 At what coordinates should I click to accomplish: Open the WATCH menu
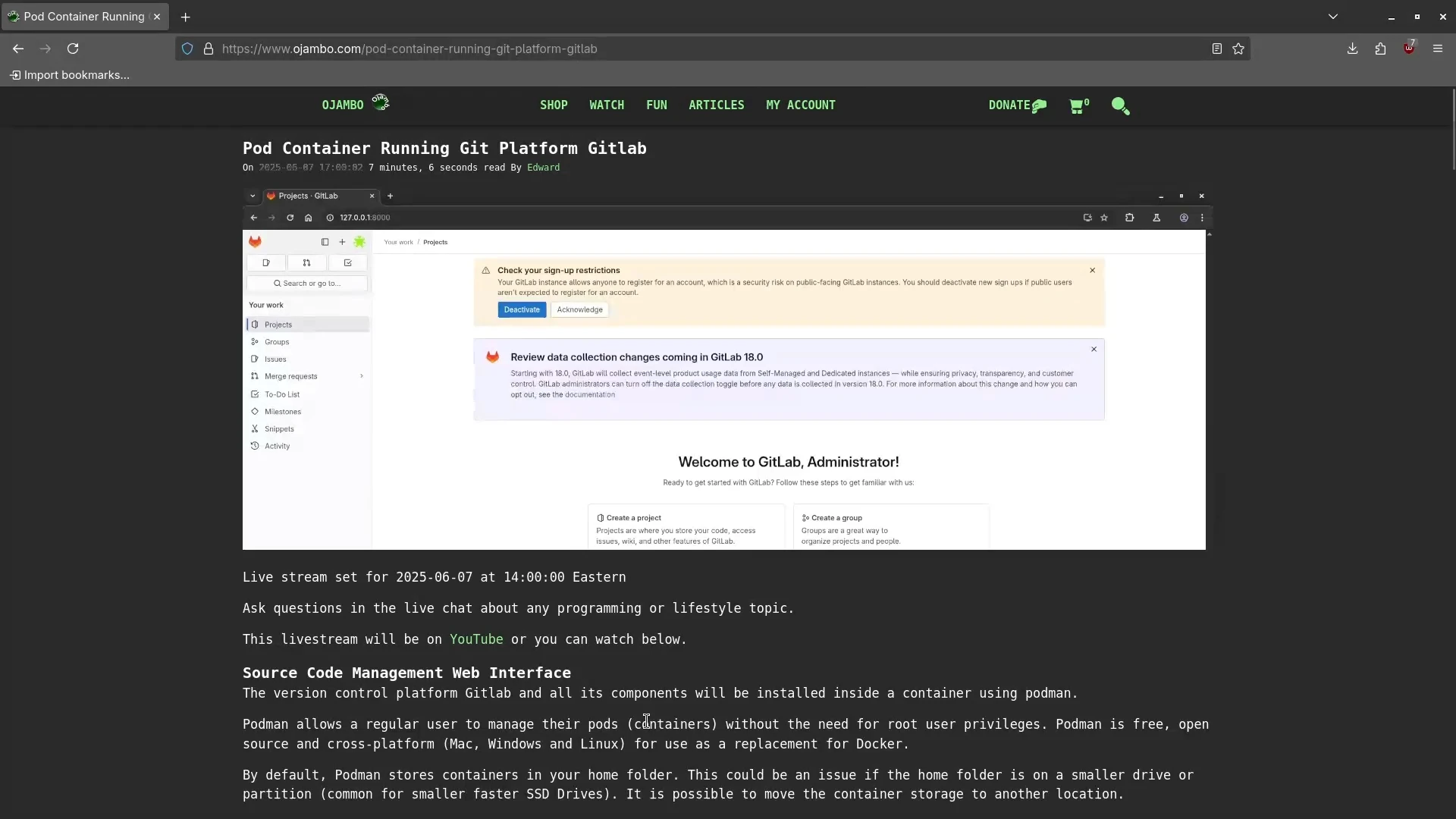(x=607, y=105)
